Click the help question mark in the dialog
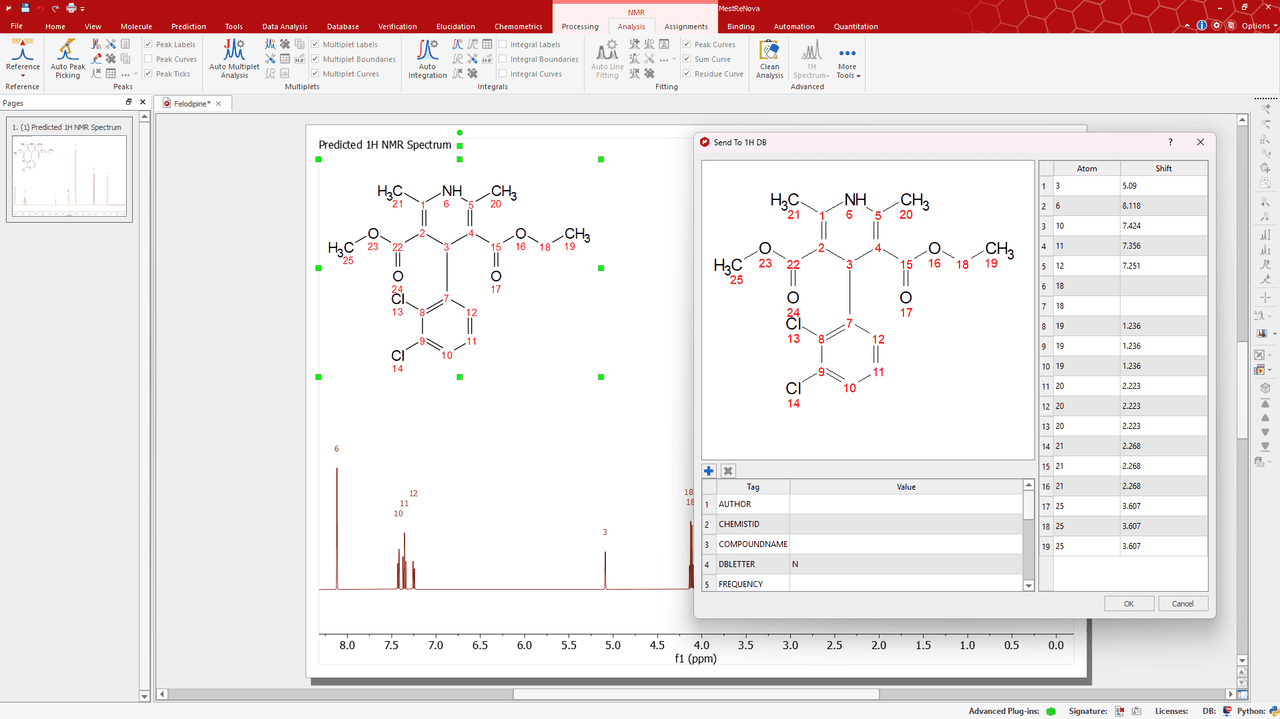The width and height of the screenshot is (1280, 719). click(x=1170, y=142)
